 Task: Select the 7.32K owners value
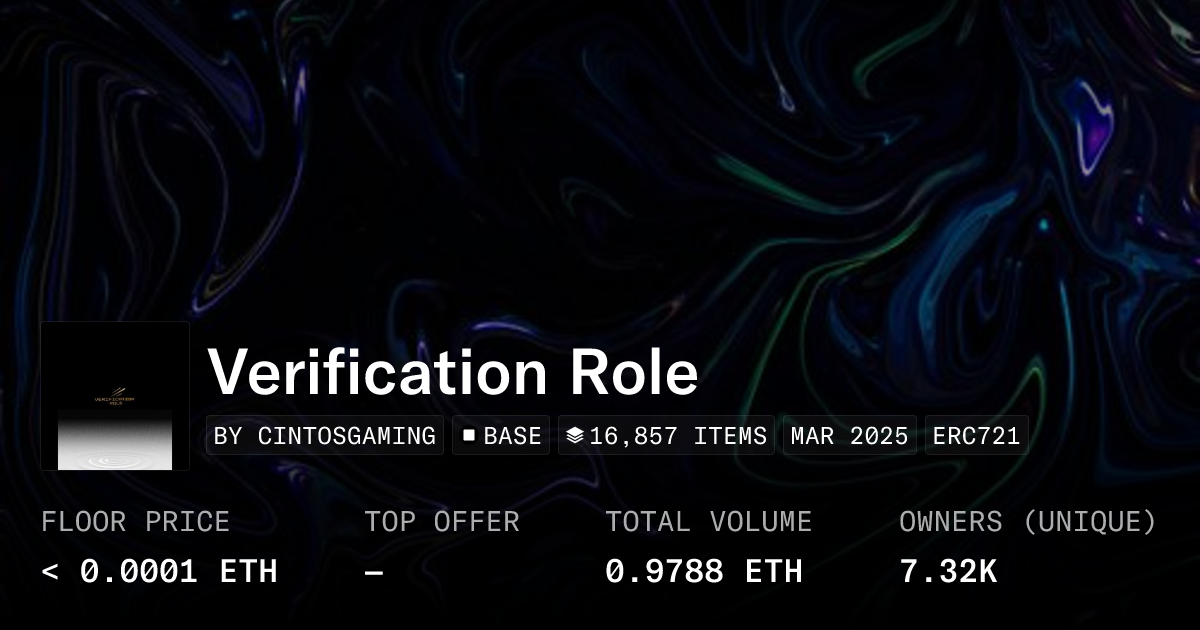[947, 572]
